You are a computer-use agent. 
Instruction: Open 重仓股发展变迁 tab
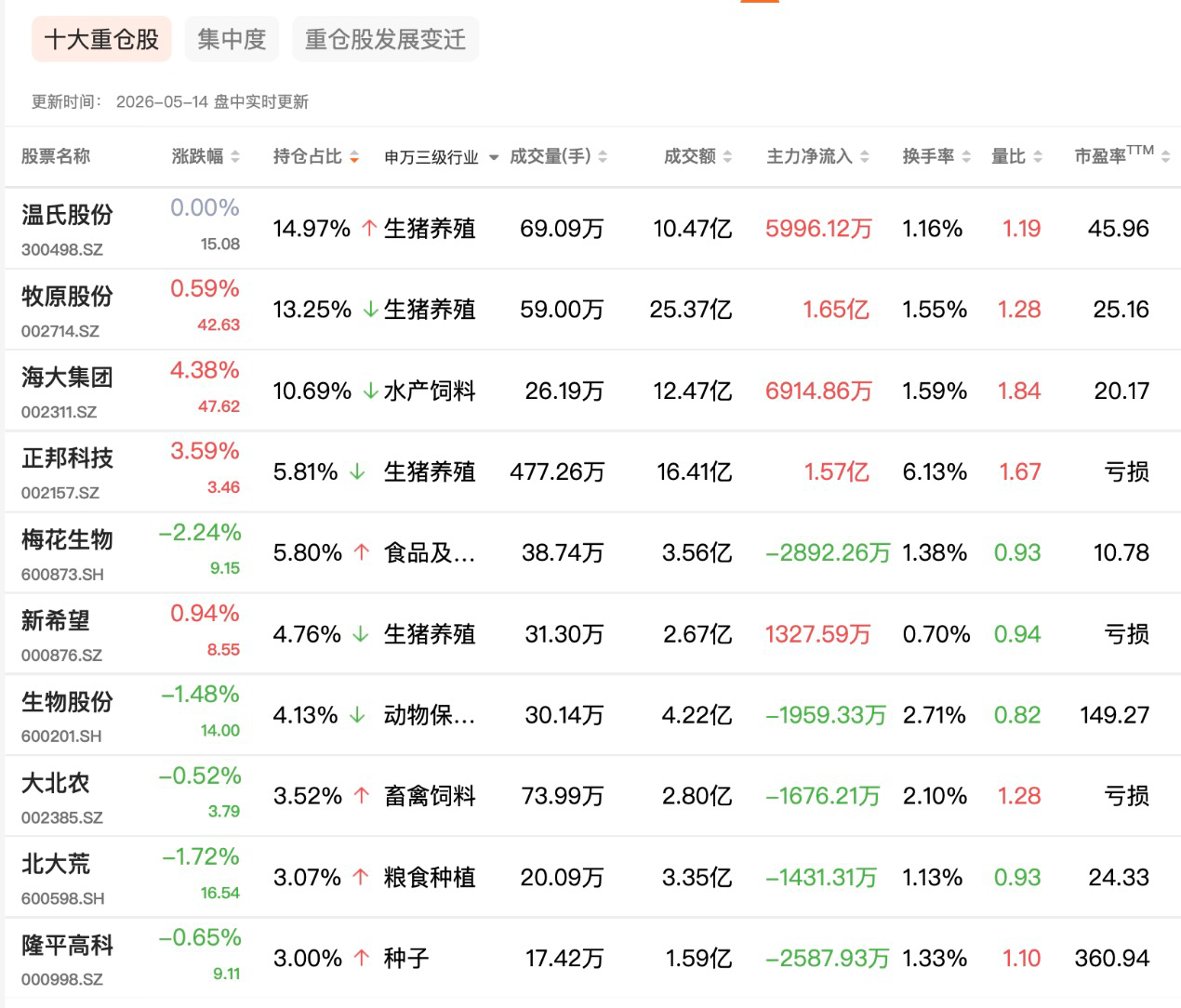point(385,39)
